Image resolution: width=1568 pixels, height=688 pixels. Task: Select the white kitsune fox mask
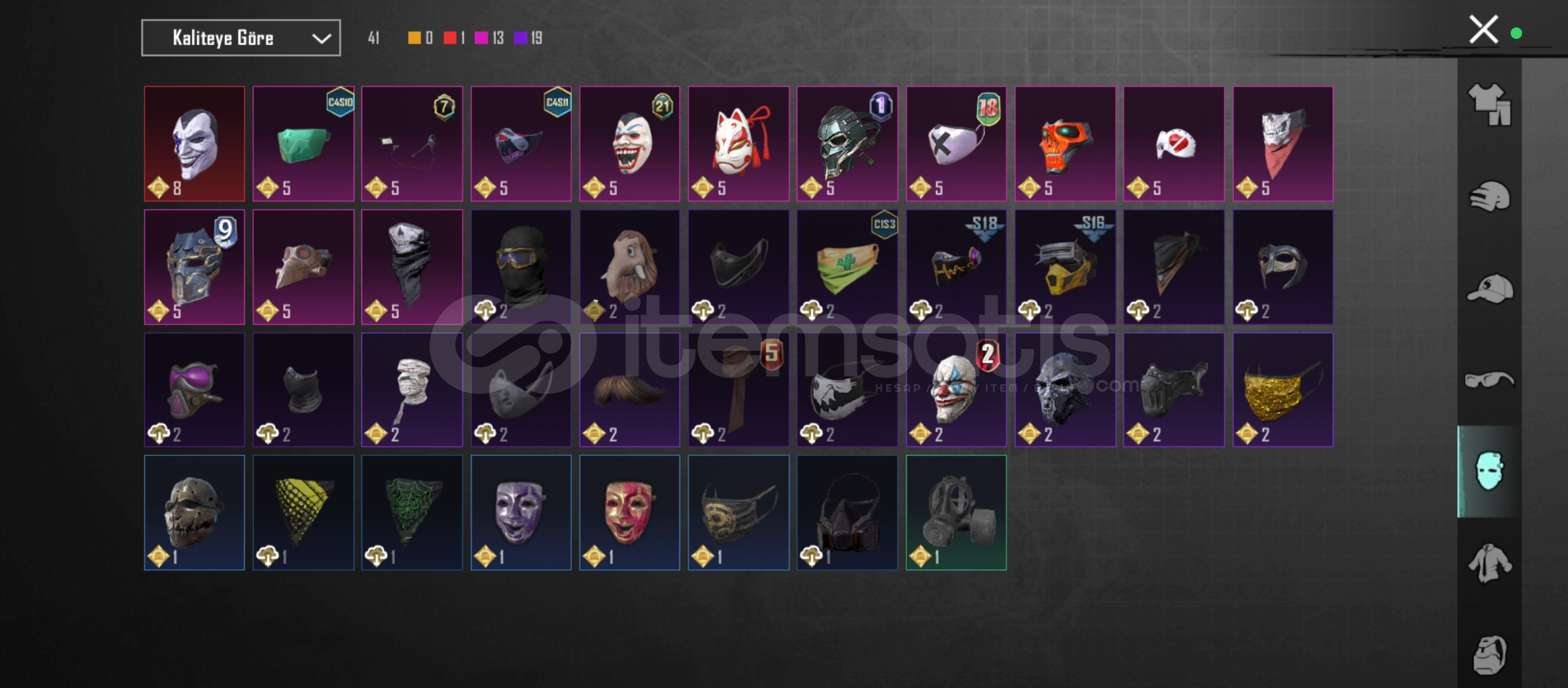tap(738, 144)
